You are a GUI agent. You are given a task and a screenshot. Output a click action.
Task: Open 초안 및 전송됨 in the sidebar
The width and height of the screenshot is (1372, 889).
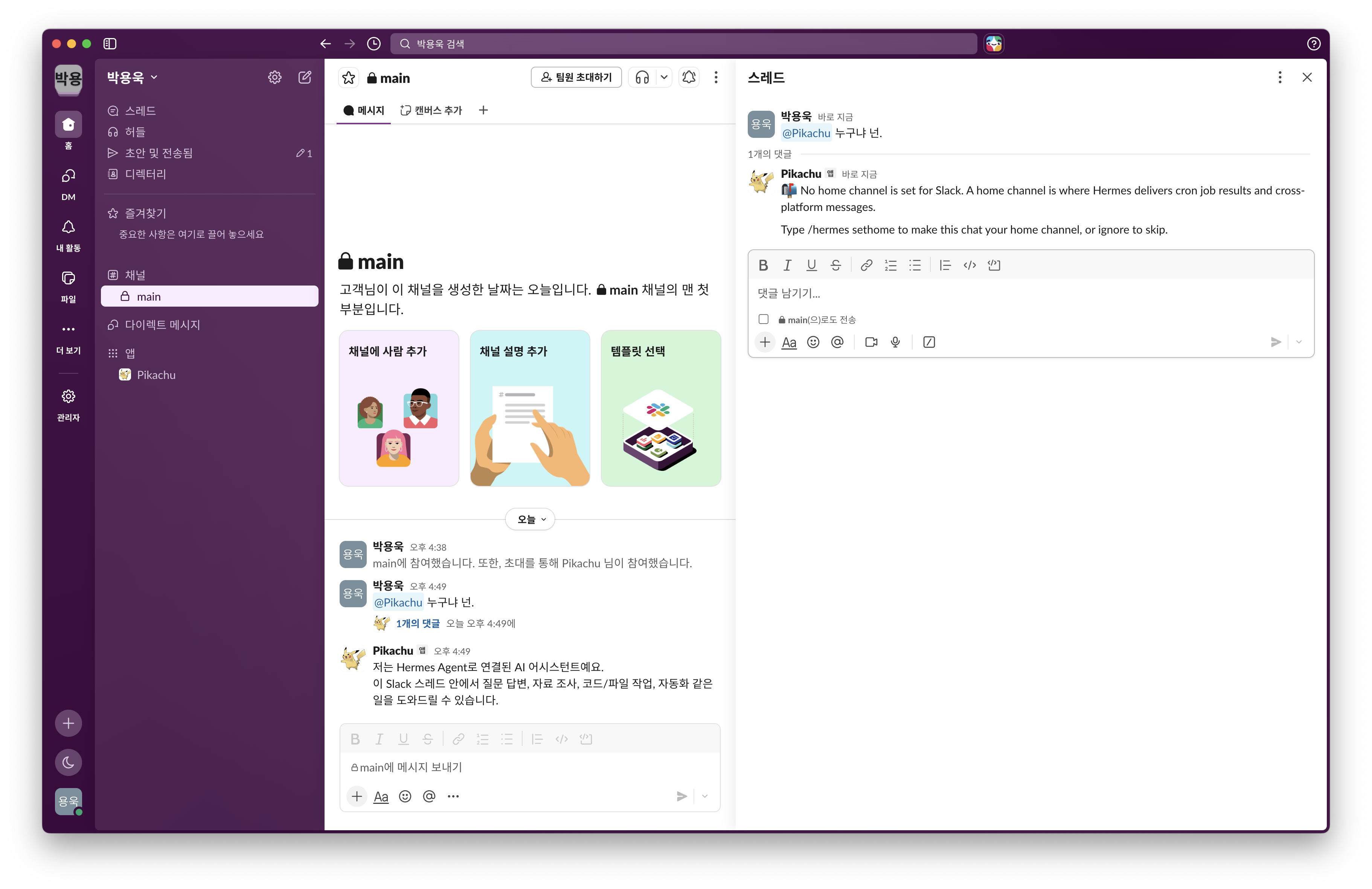pos(210,153)
